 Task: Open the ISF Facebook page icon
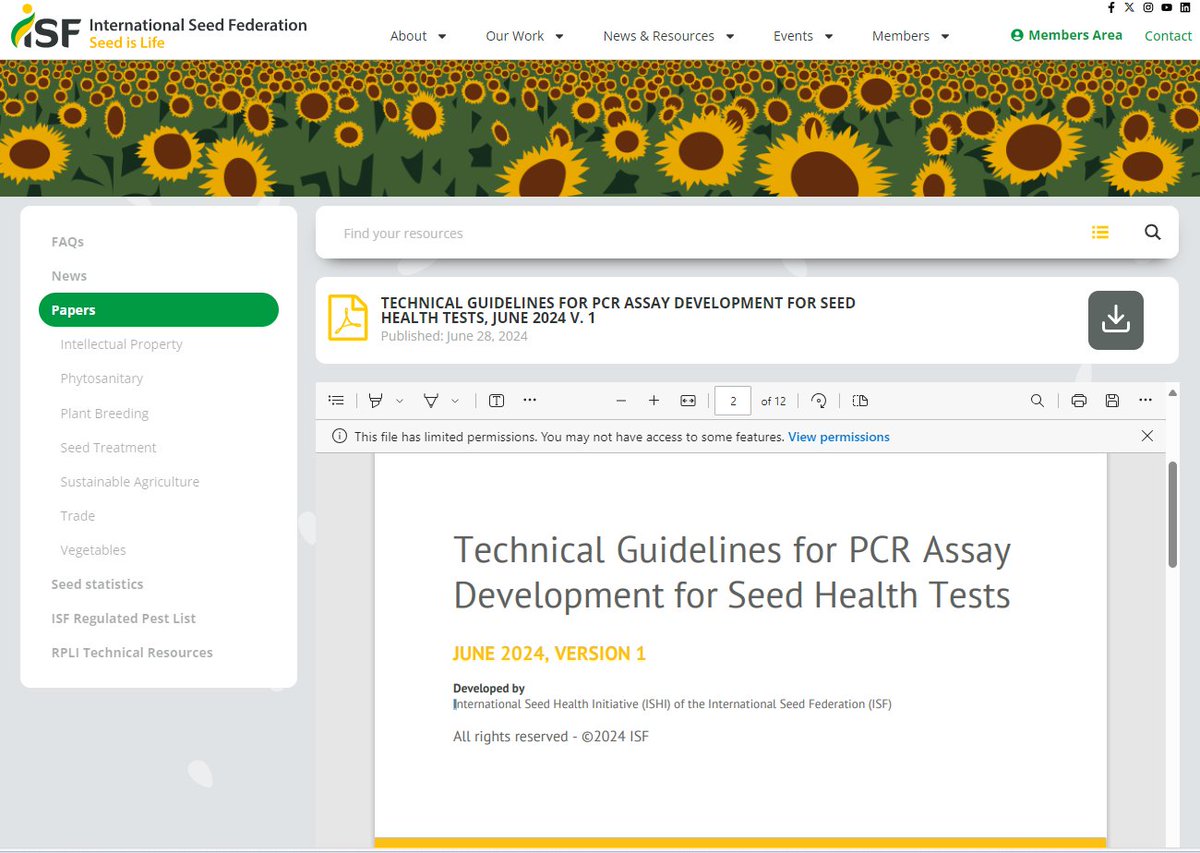click(x=1111, y=7)
